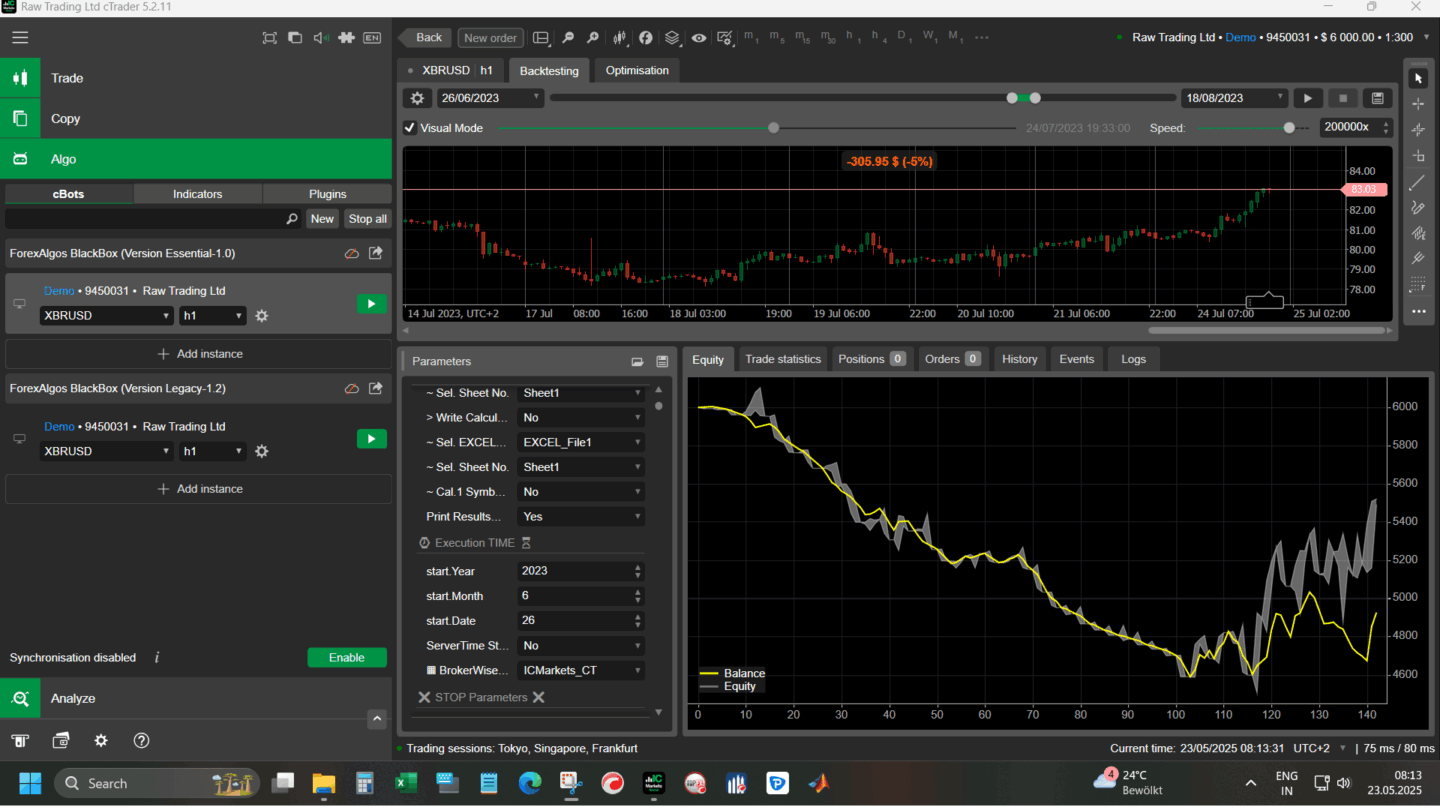The width and height of the screenshot is (1440, 810).
Task: Activate the crosshair cursor tool
Action: point(1417,104)
